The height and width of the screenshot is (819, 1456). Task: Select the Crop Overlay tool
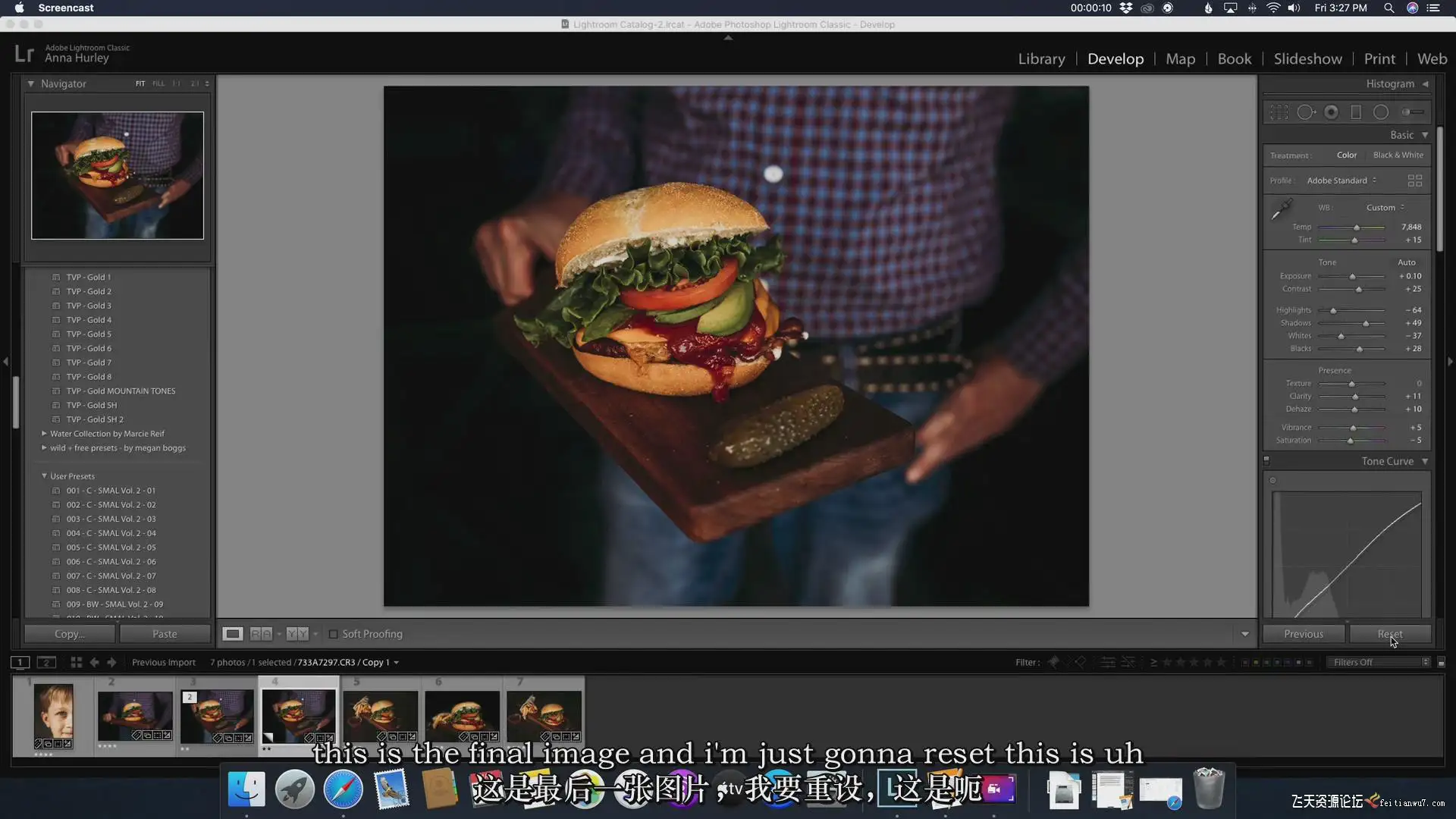coord(1279,112)
